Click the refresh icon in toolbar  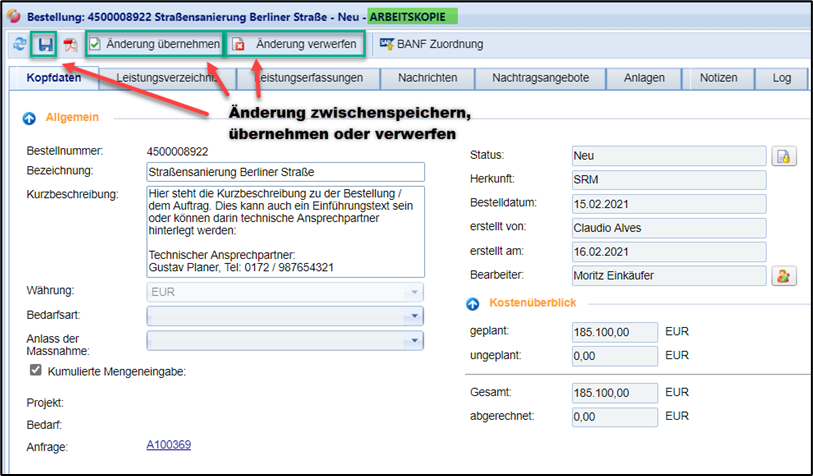tap(19, 45)
